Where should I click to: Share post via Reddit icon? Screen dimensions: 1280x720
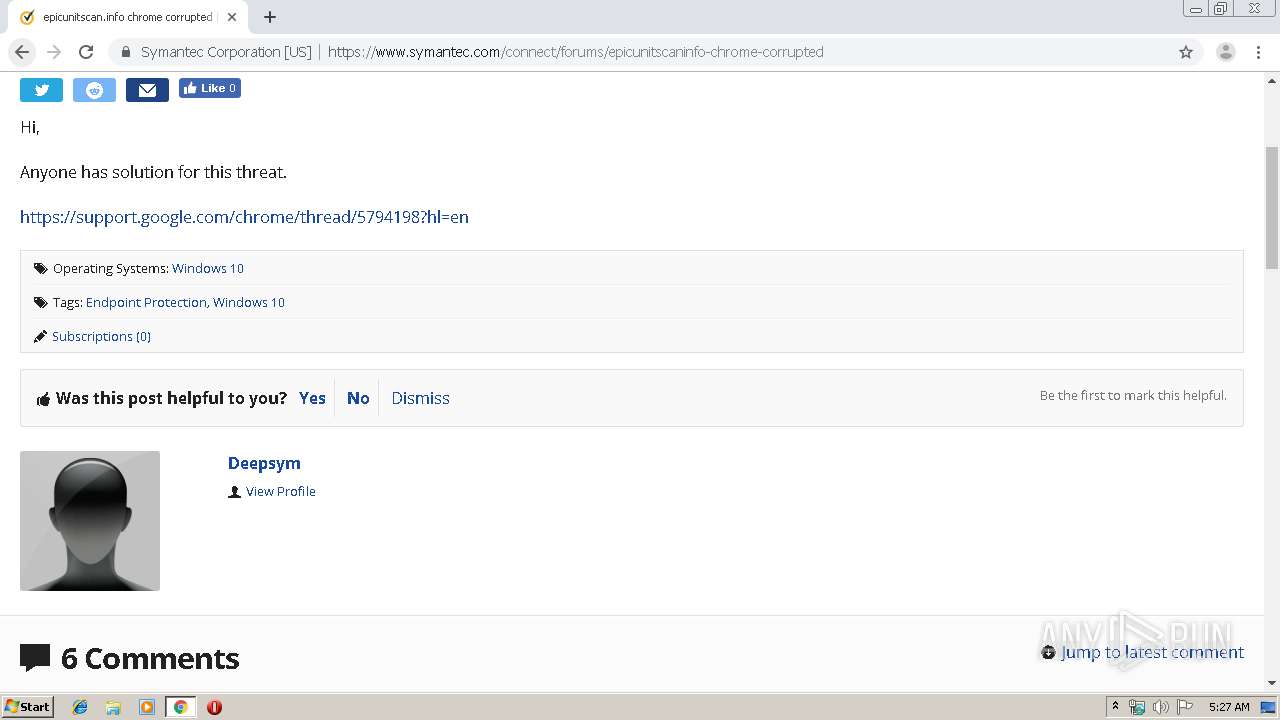coord(94,90)
